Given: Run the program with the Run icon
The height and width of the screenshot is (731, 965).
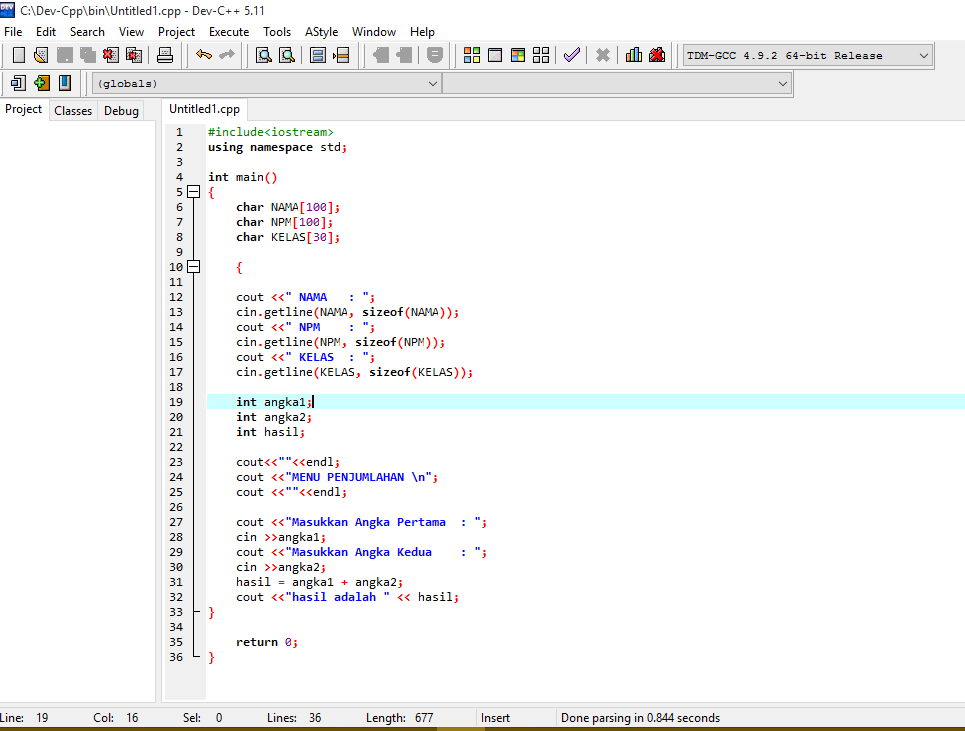Looking at the screenshot, I should click(495, 55).
